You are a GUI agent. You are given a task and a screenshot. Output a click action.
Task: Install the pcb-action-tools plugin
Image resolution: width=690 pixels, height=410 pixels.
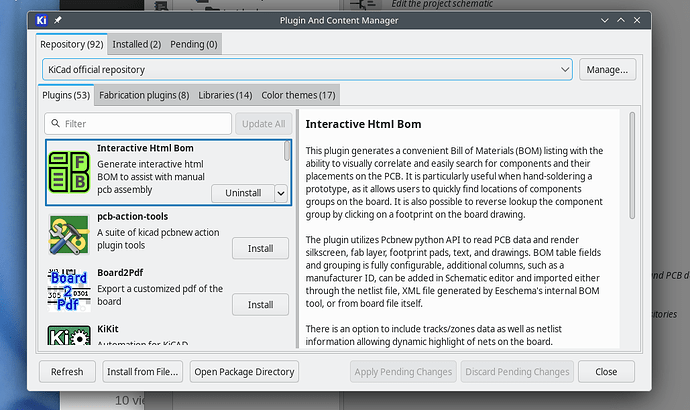pyautogui.click(x=260, y=248)
